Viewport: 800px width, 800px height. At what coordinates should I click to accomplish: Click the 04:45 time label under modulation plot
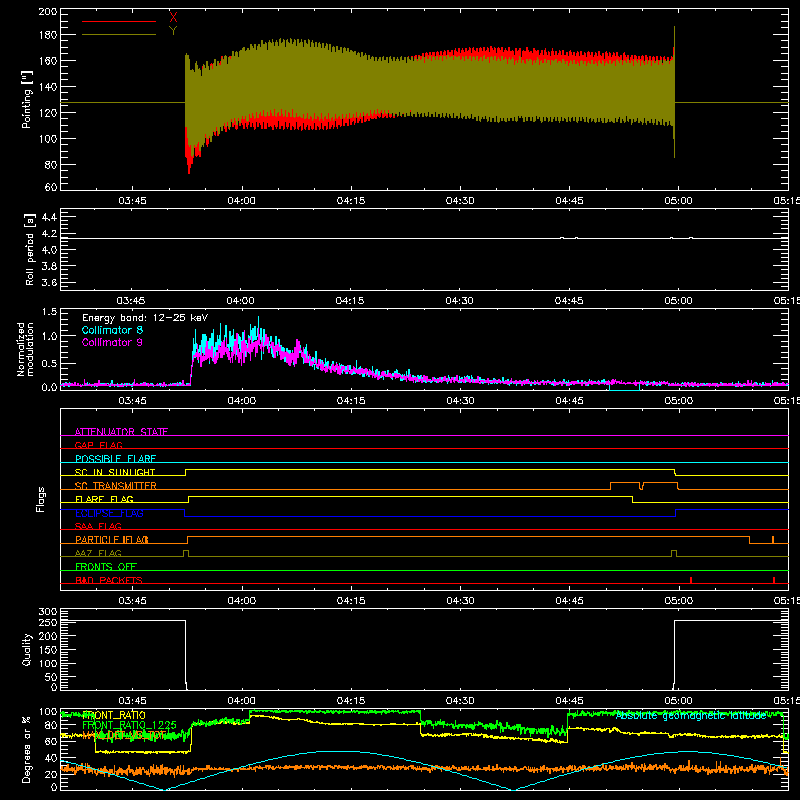pos(569,401)
